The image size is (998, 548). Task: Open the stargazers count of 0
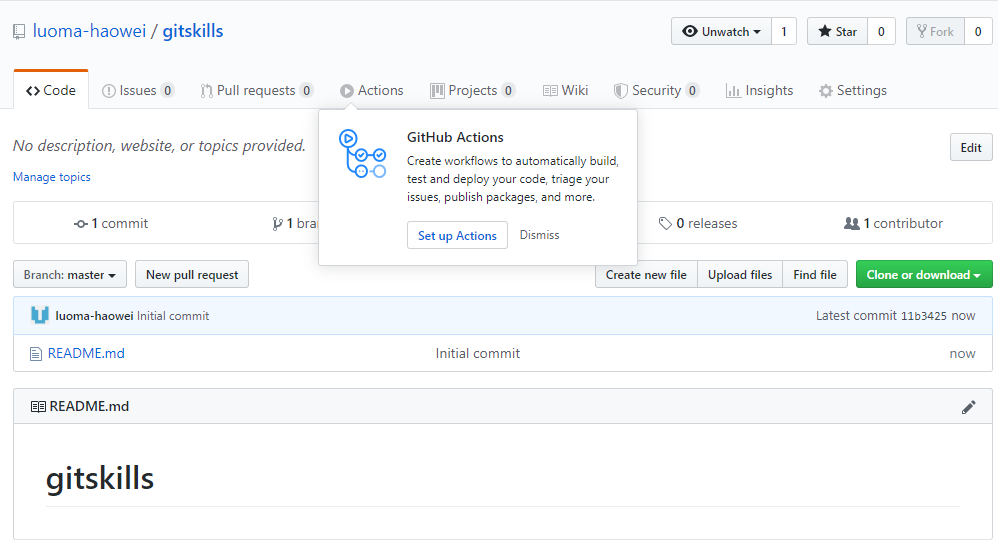pos(881,31)
